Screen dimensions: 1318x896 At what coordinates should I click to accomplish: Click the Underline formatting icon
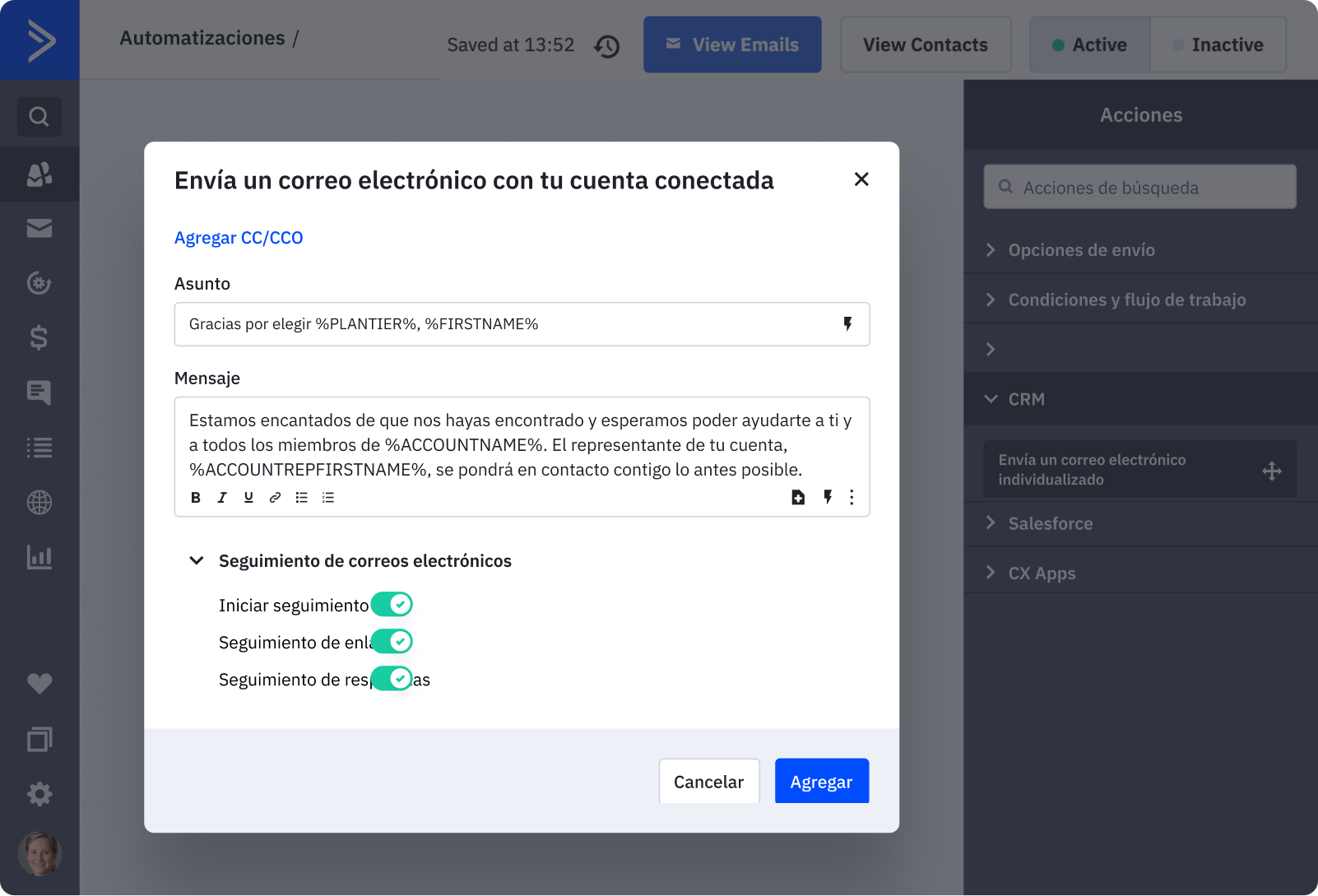pos(248,498)
